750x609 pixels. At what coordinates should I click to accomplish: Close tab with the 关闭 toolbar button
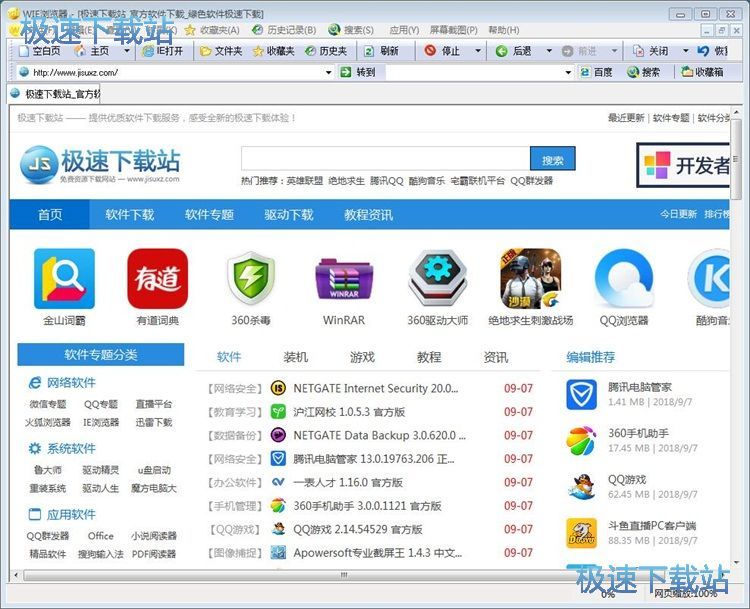pos(650,51)
